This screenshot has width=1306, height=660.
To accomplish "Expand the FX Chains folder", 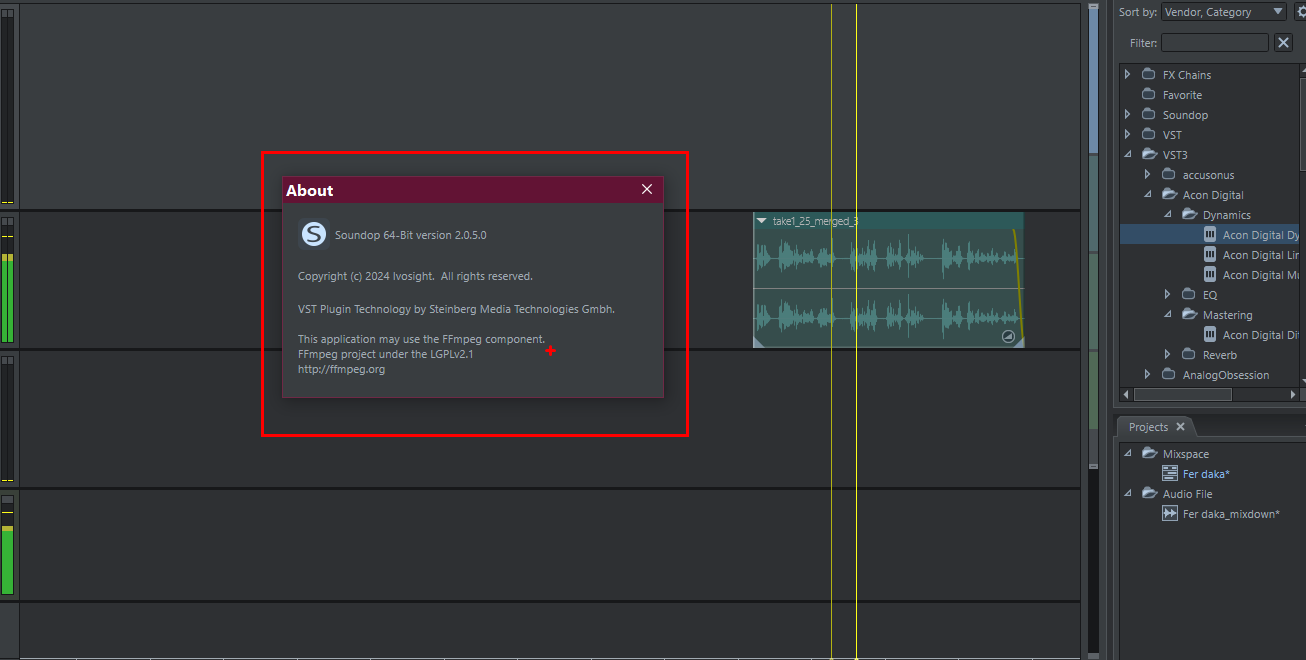I will 1128,75.
